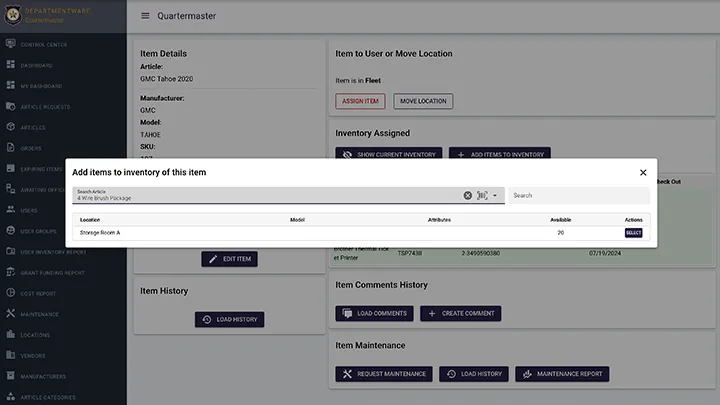Clear the Search Article field
720x405 pixels.
(x=467, y=195)
